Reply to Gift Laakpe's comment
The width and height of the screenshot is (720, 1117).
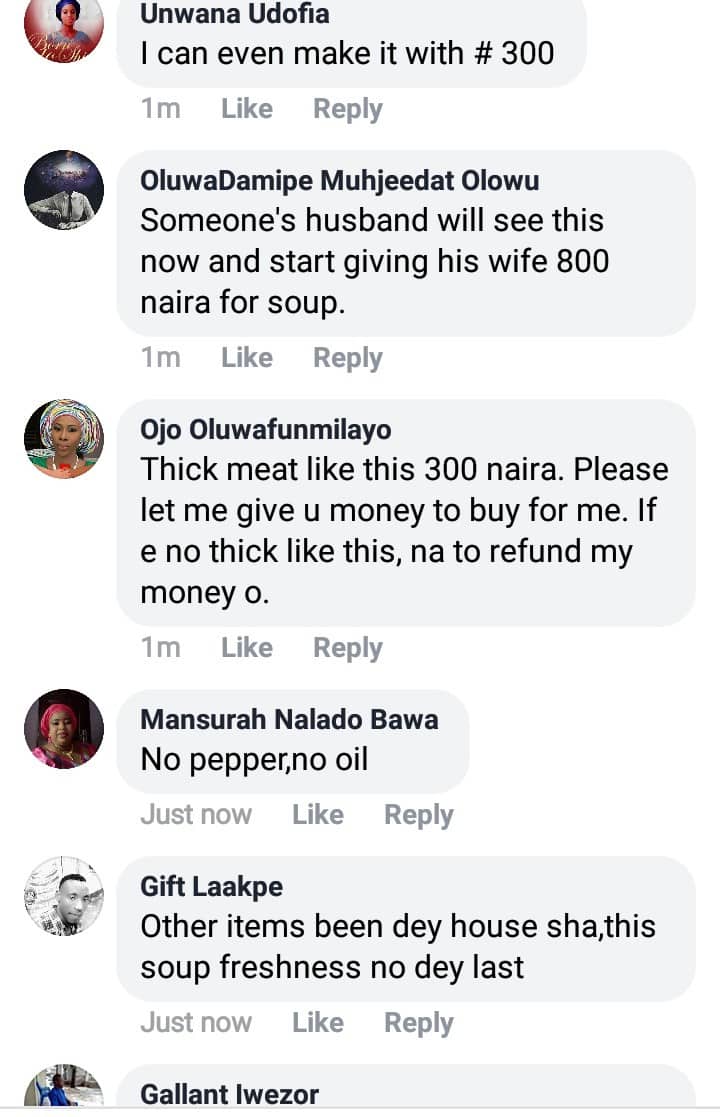pos(419,1023)
